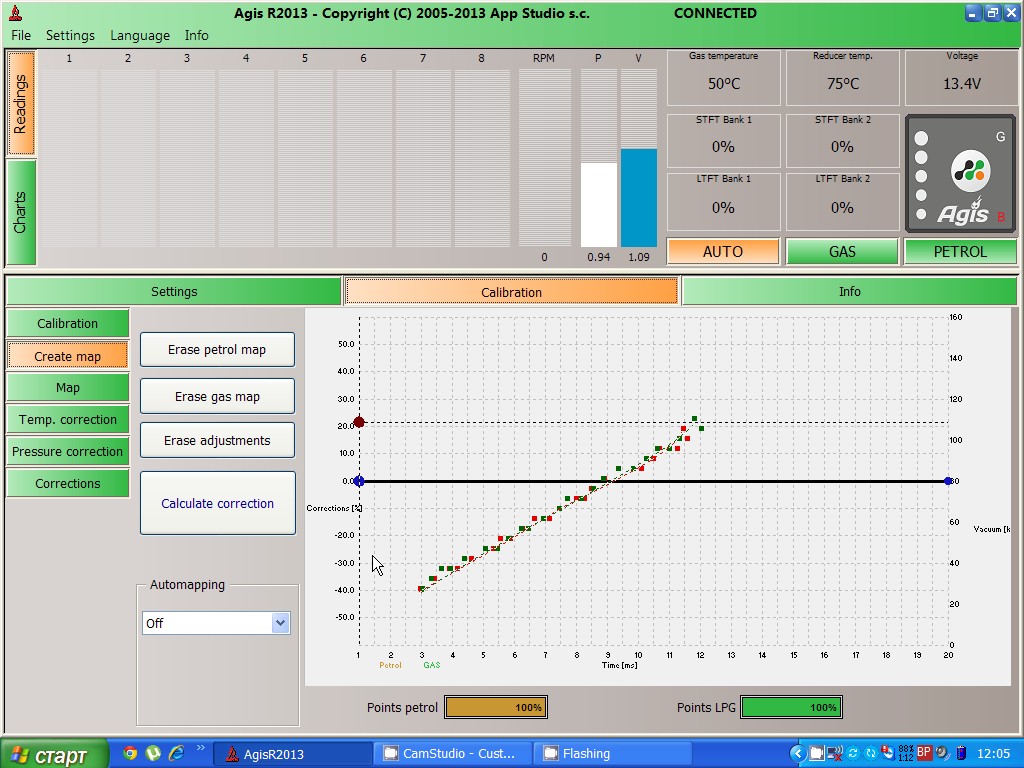Click the Agis switch round logo button
This screenshot has width=1024, height=768.
pos(968,171)
